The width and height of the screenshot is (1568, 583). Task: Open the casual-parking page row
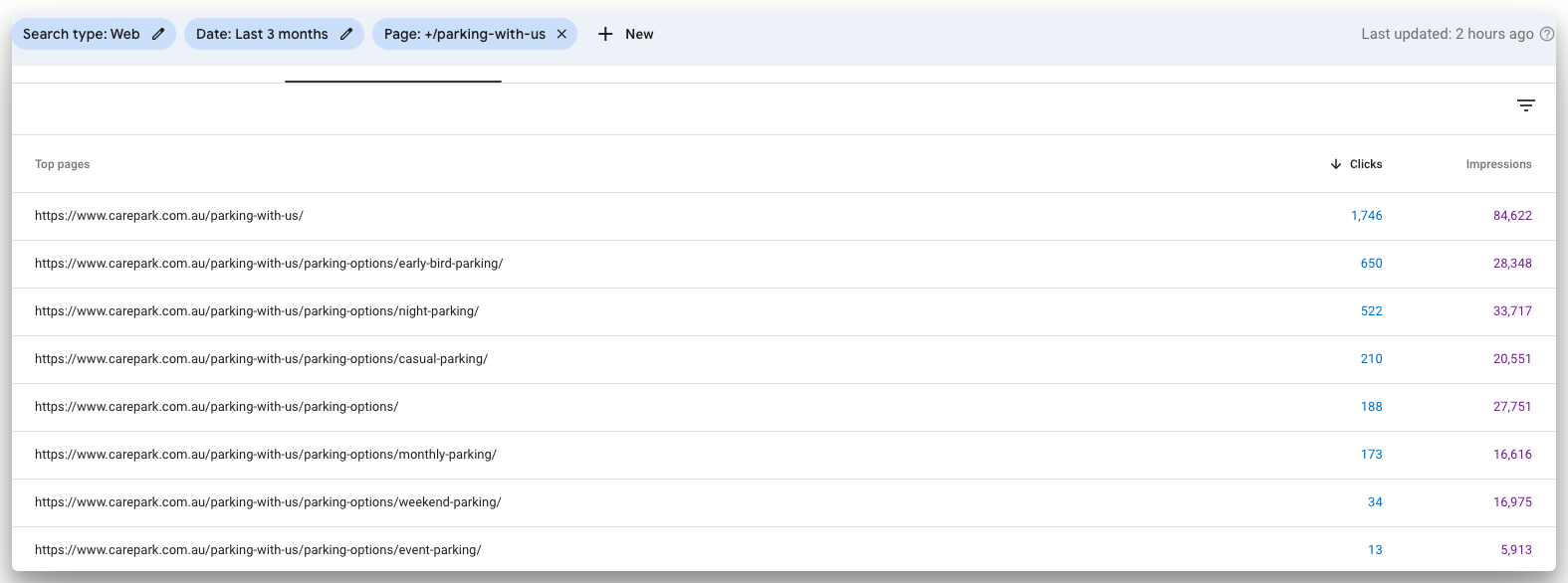click(261, 359)
